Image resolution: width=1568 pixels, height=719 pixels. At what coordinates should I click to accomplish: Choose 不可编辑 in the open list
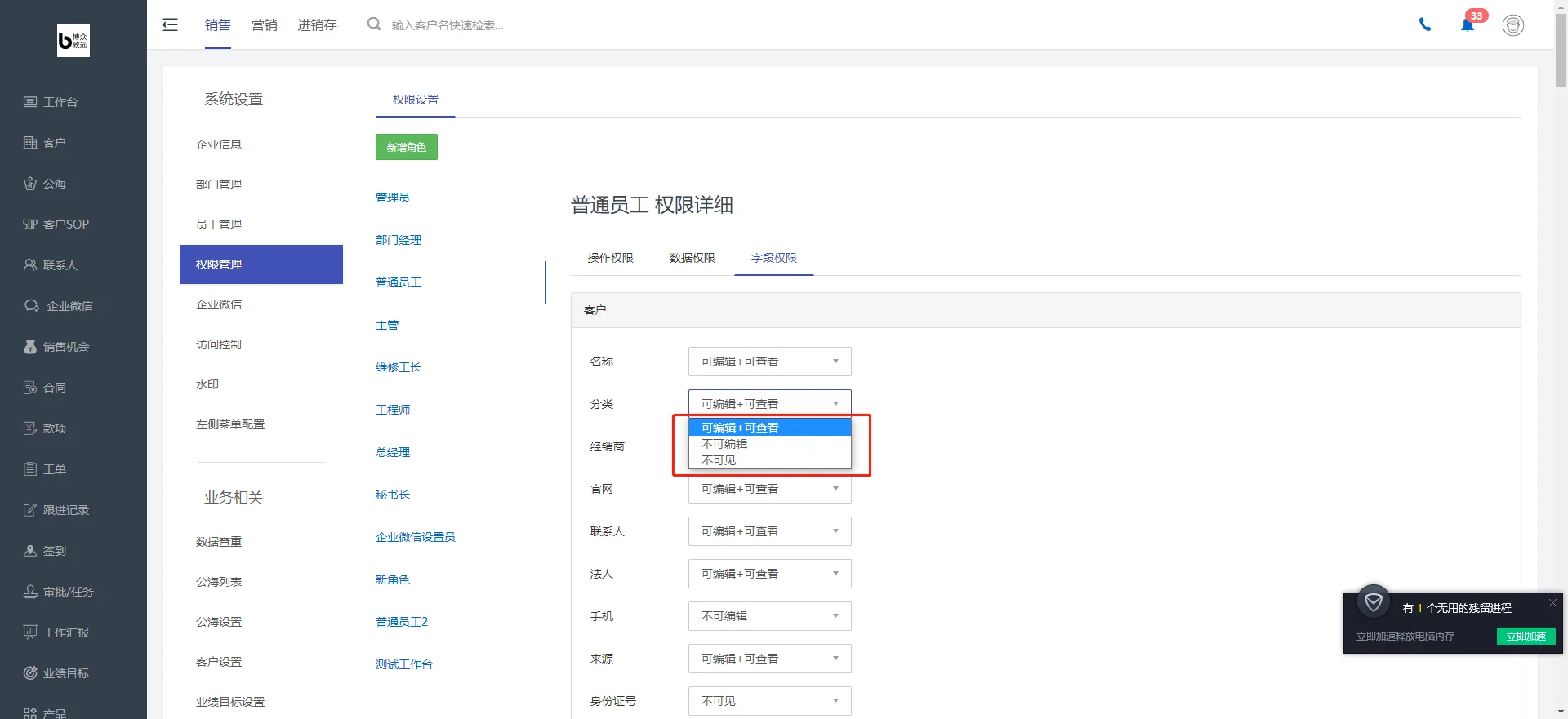click(x=770, y=444)
